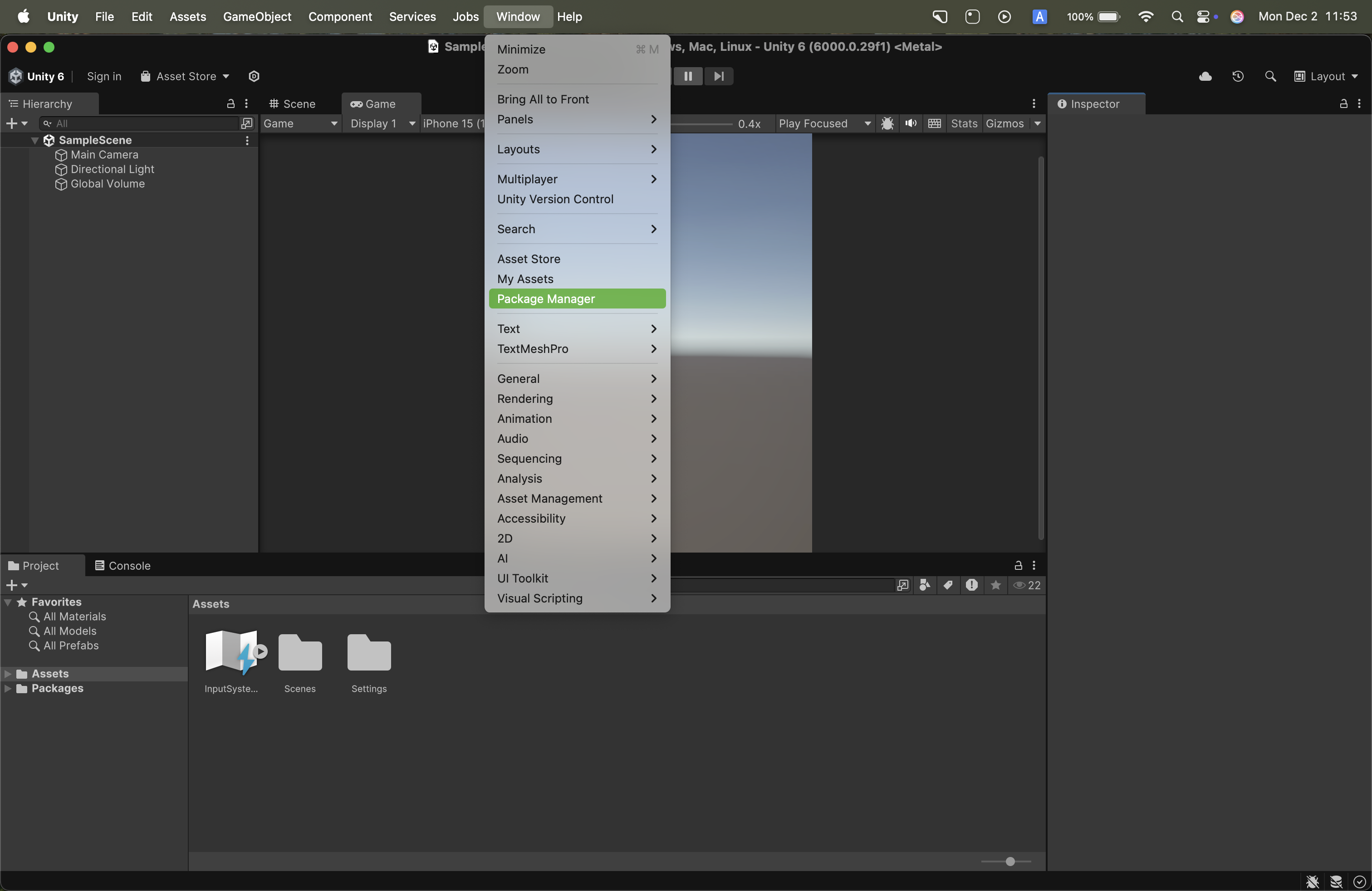The height and width of the screenshot is (891, 1372).
Task: Lock the Inspector panel
Action: [x=1343, y=104]
